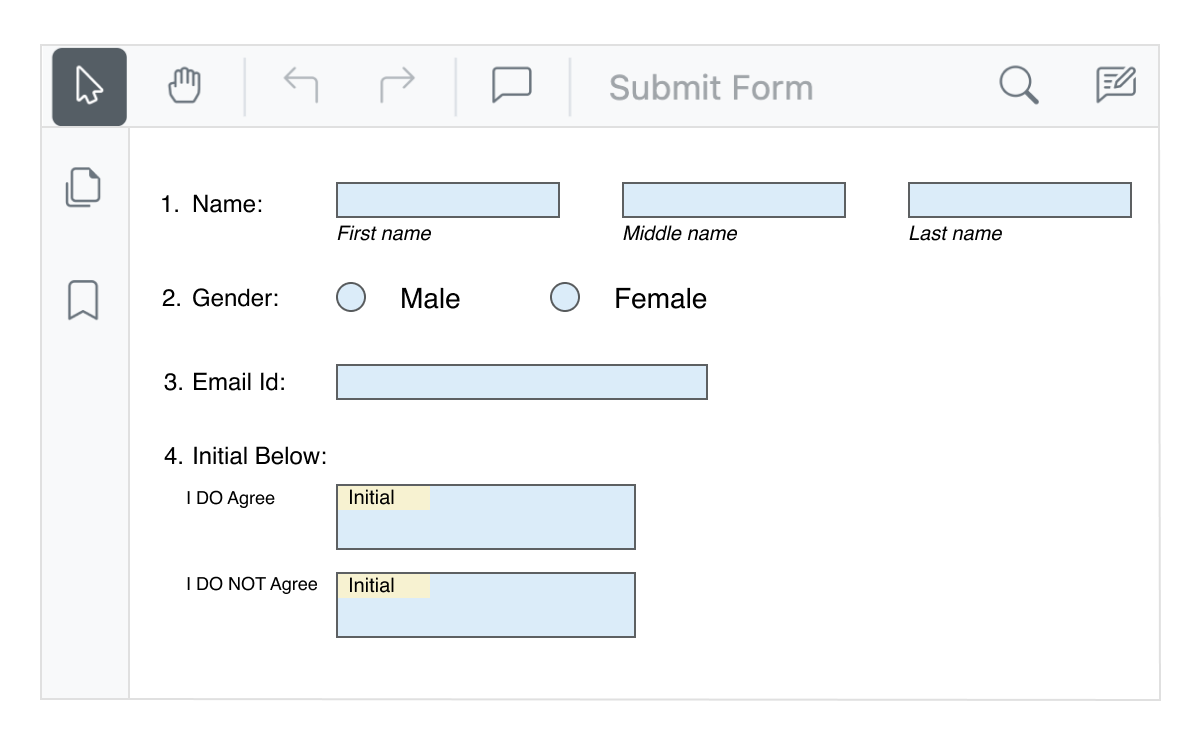Select the Female gender option
1200x740 pixels.
point(565,297)
